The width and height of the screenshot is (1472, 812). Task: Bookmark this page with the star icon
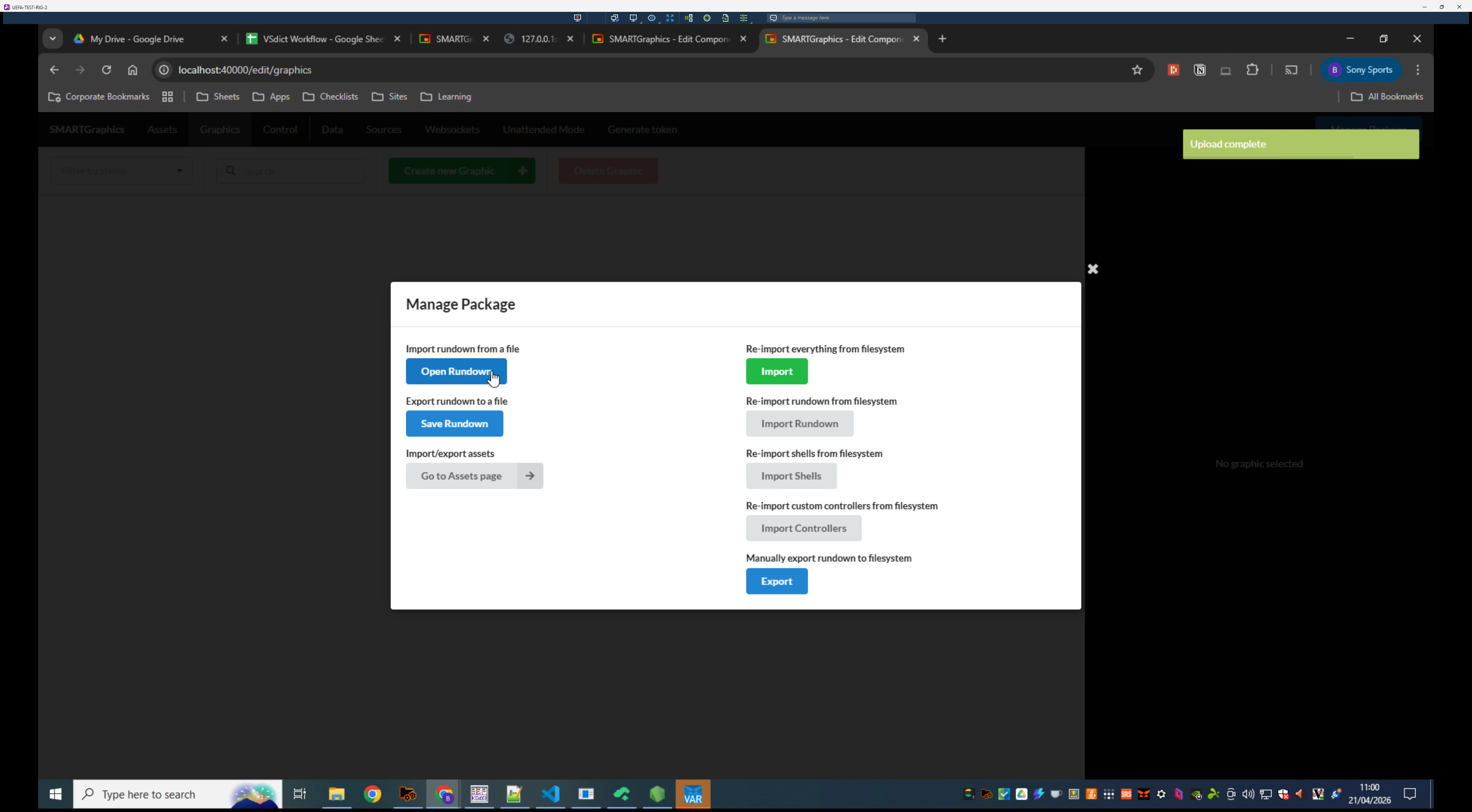pos(1137,70)
